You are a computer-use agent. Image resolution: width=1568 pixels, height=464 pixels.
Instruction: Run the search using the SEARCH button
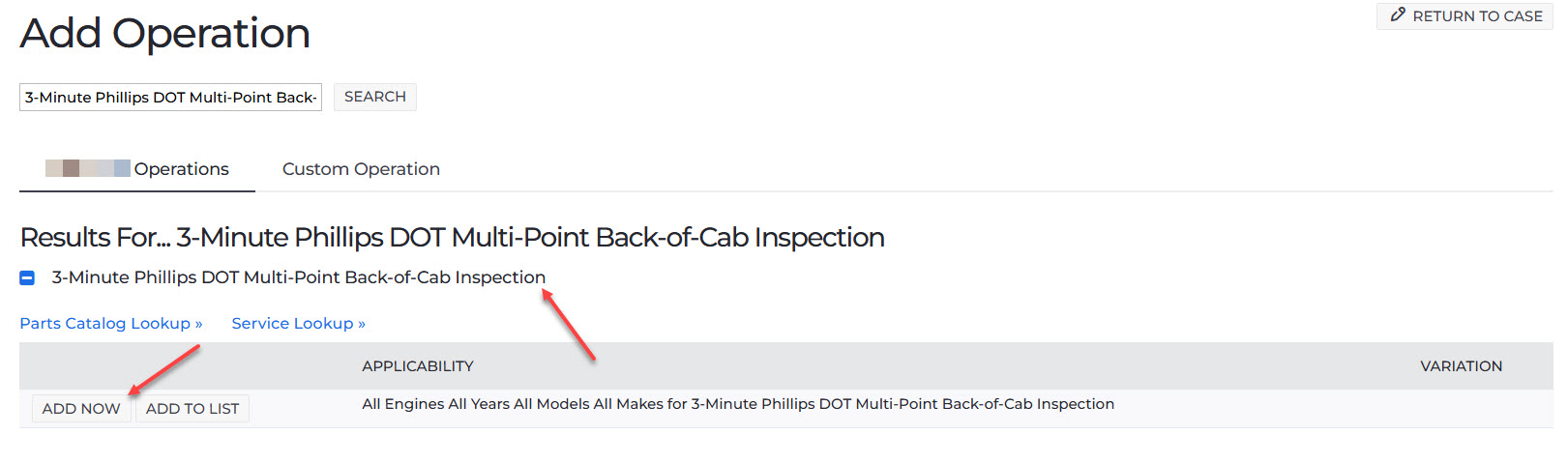coord(375,97)
